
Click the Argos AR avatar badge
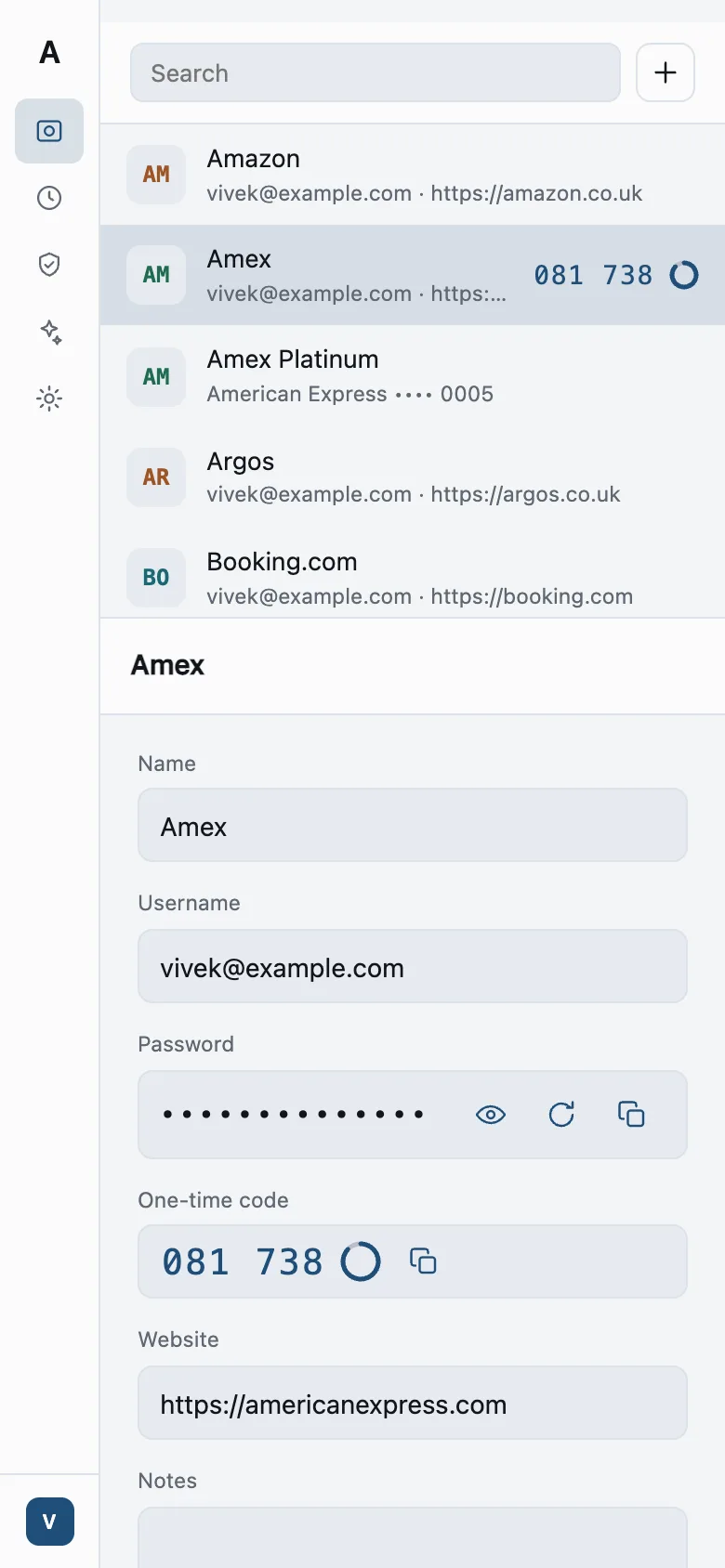(156, 477)
